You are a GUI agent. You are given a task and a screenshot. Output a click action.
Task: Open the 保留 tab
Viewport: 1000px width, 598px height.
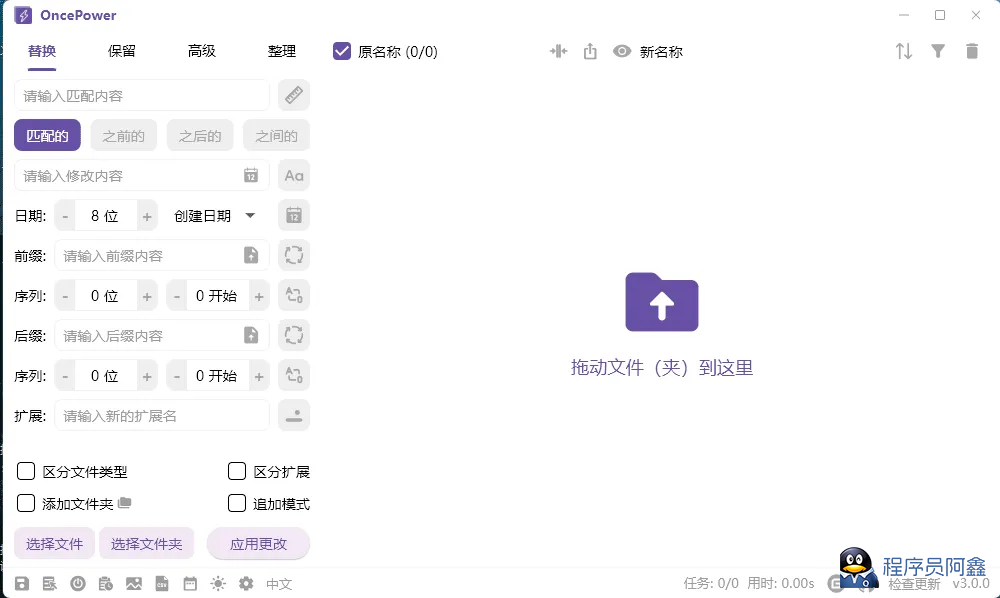(x=122, y=51)
